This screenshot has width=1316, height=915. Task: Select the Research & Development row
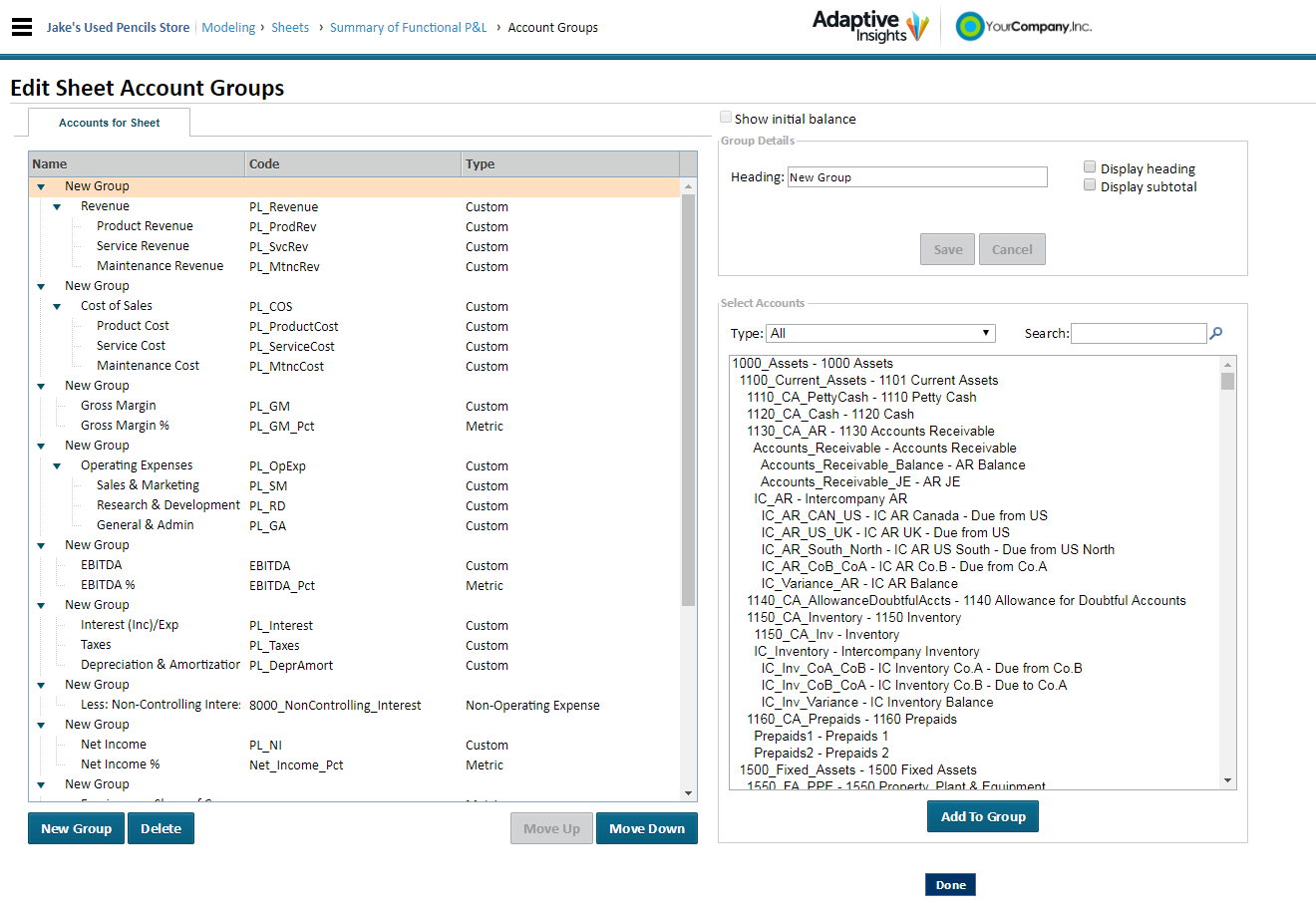[x=355, y=505]
